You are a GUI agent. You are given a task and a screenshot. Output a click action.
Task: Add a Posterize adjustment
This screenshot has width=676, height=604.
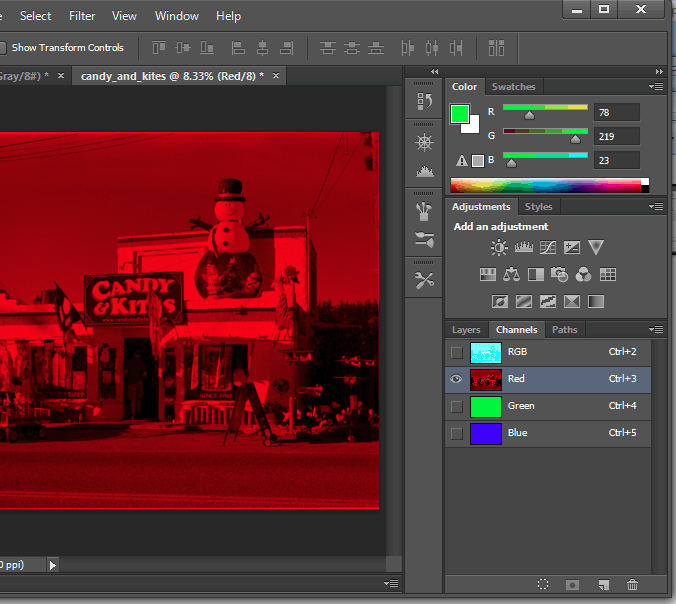click(x=524, y=301)
